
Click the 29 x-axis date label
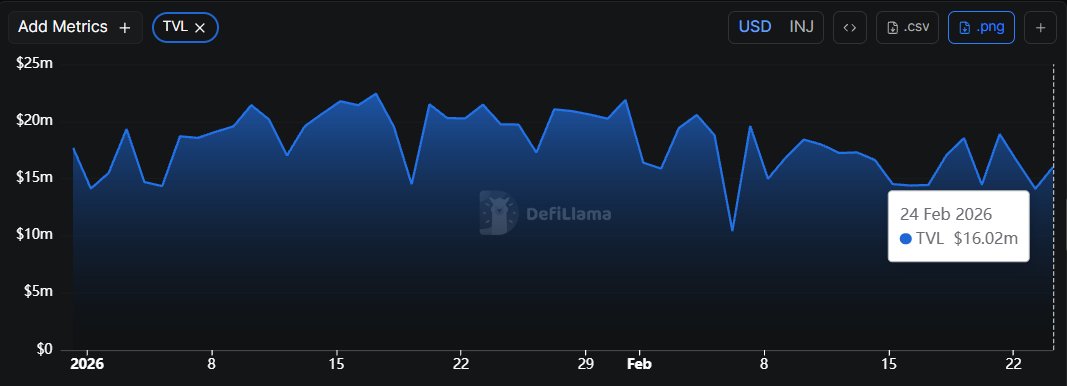coord(585,363)
